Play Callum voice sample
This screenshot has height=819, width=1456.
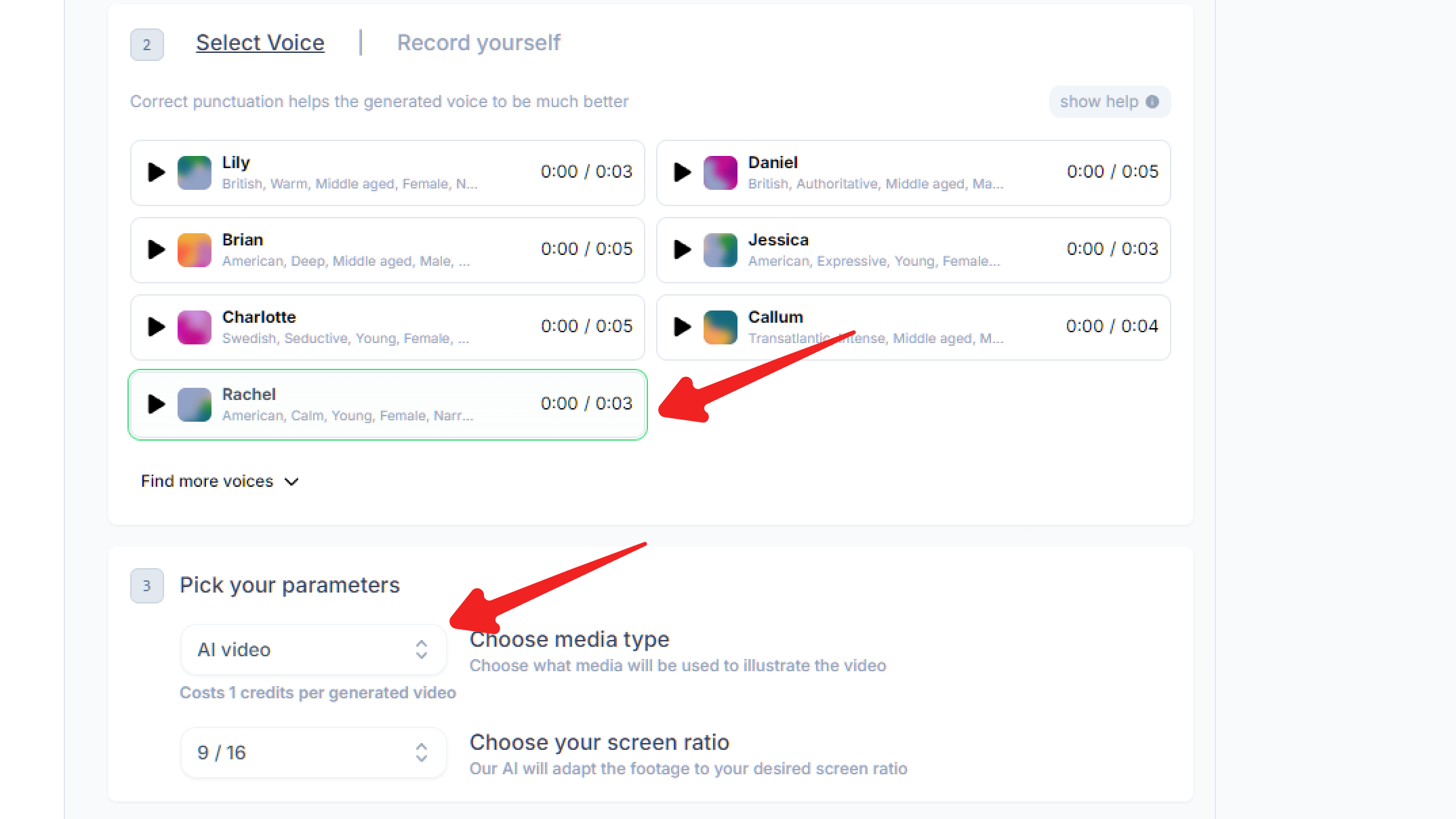point(683,327)
